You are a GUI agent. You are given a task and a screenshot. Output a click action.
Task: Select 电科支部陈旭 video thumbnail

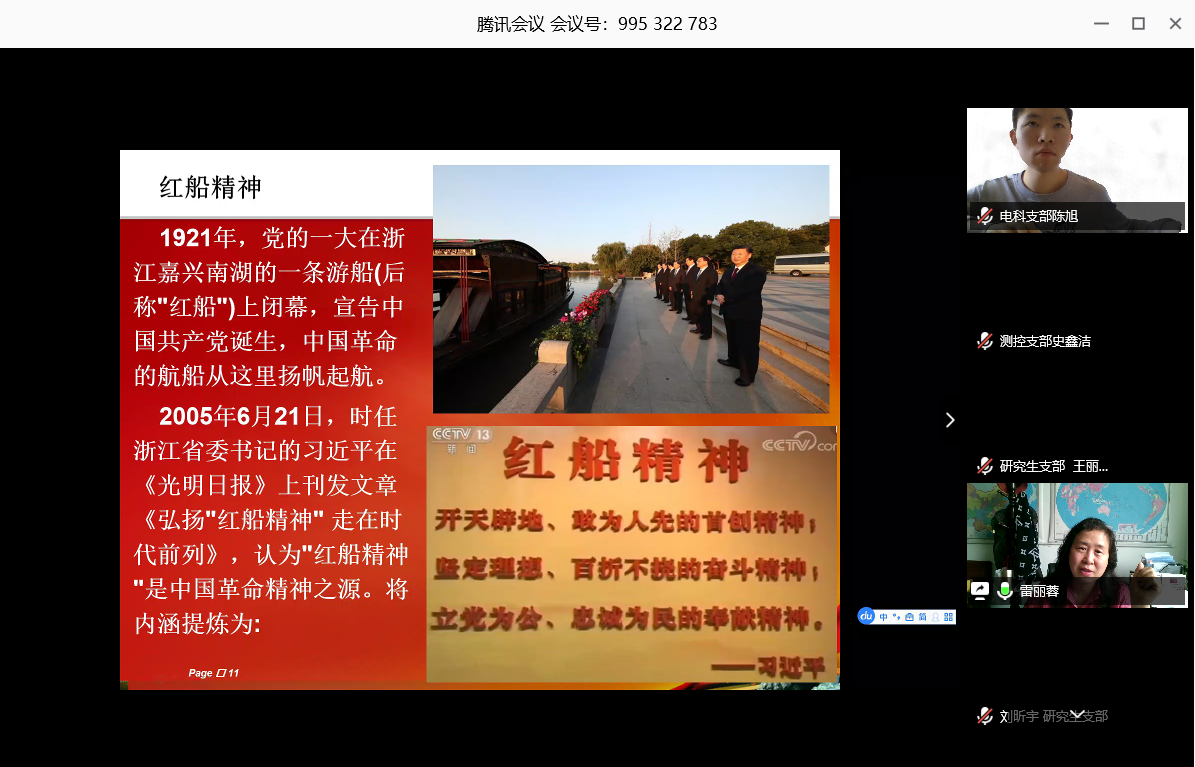[1076, 160]
